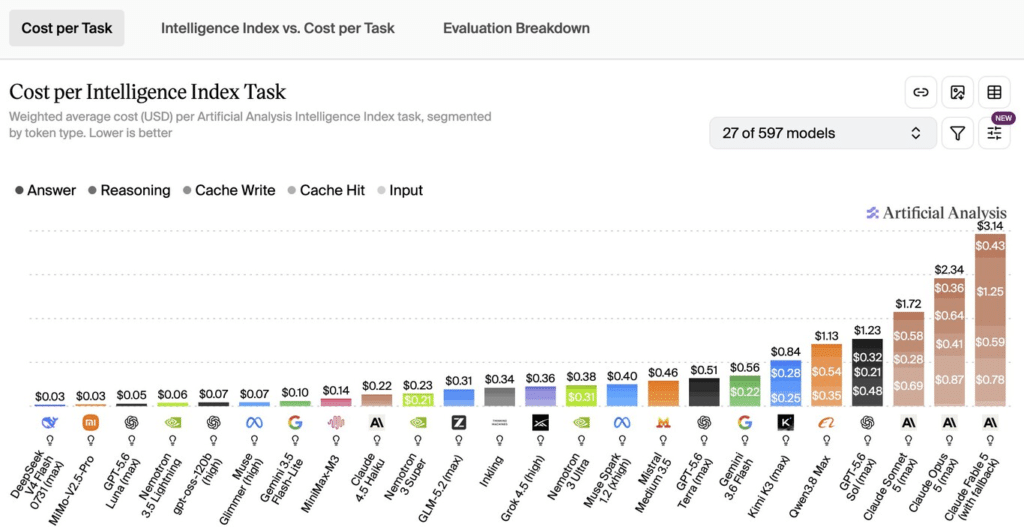Toggle the Cache Hit legend series
Screen dimensions: 1024x527
click(326, 191)
